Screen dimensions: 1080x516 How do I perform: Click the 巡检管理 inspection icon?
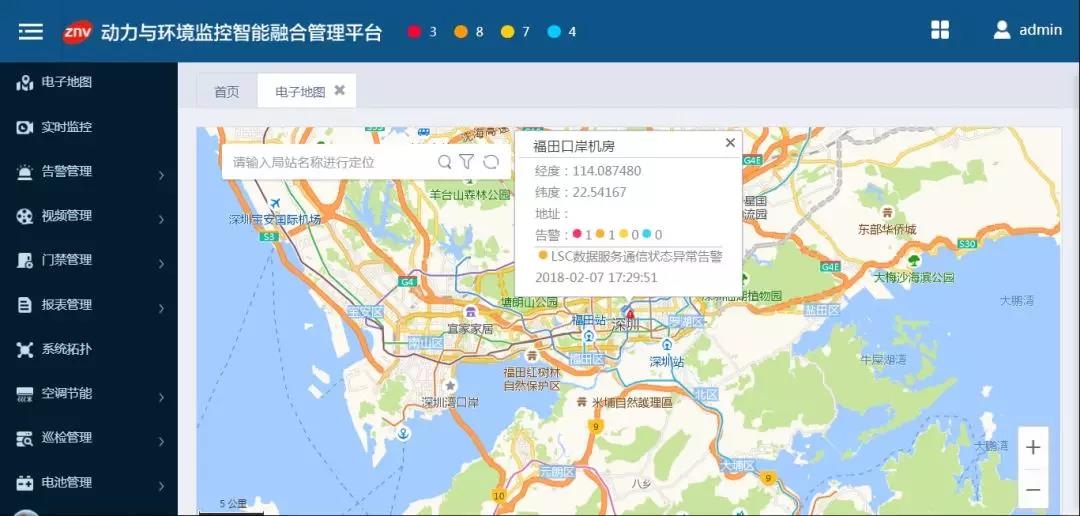click(x=25, y=438)
